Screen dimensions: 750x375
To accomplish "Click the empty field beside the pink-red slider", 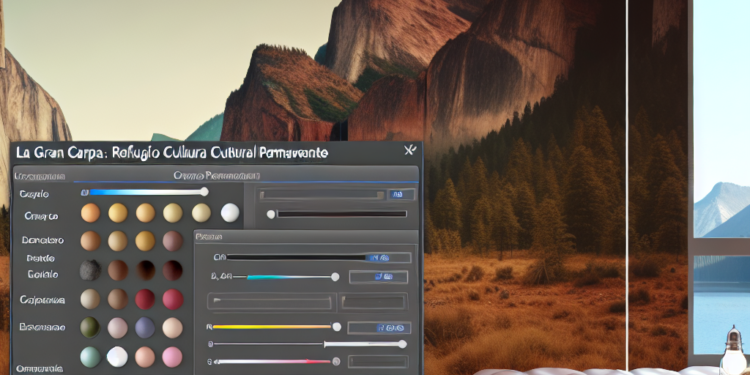I will pos(378,362).
